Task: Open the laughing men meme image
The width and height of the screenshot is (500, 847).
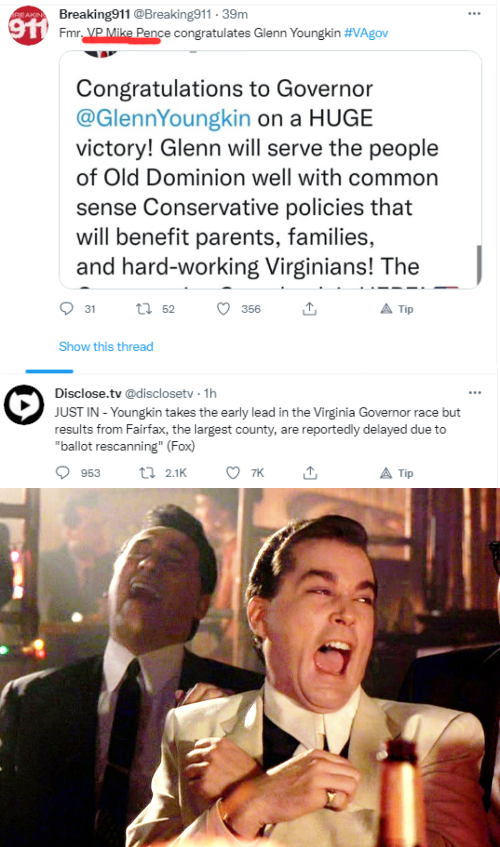Action: coord(250,667)
